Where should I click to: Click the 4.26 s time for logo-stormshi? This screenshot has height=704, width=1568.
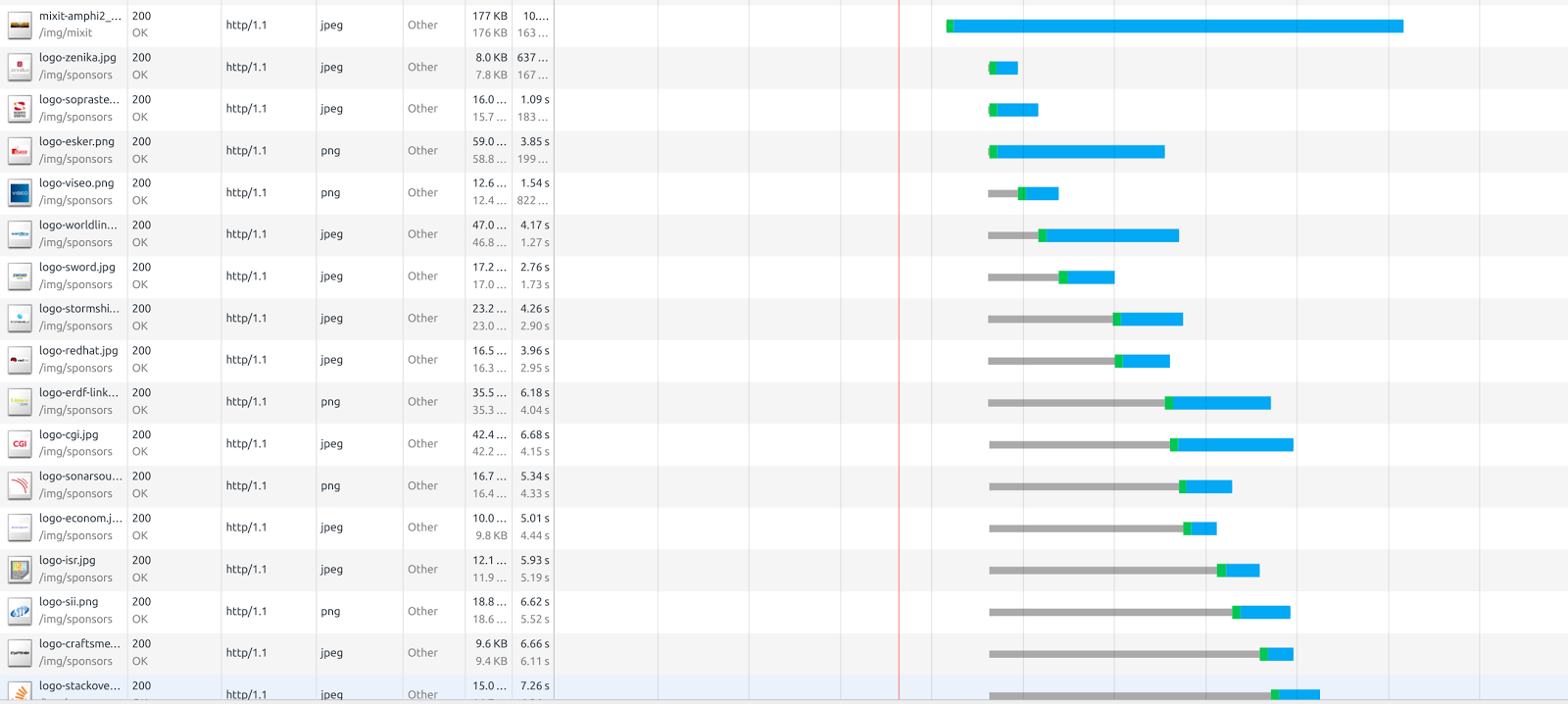pyautogui.click(x=535, y=309)
